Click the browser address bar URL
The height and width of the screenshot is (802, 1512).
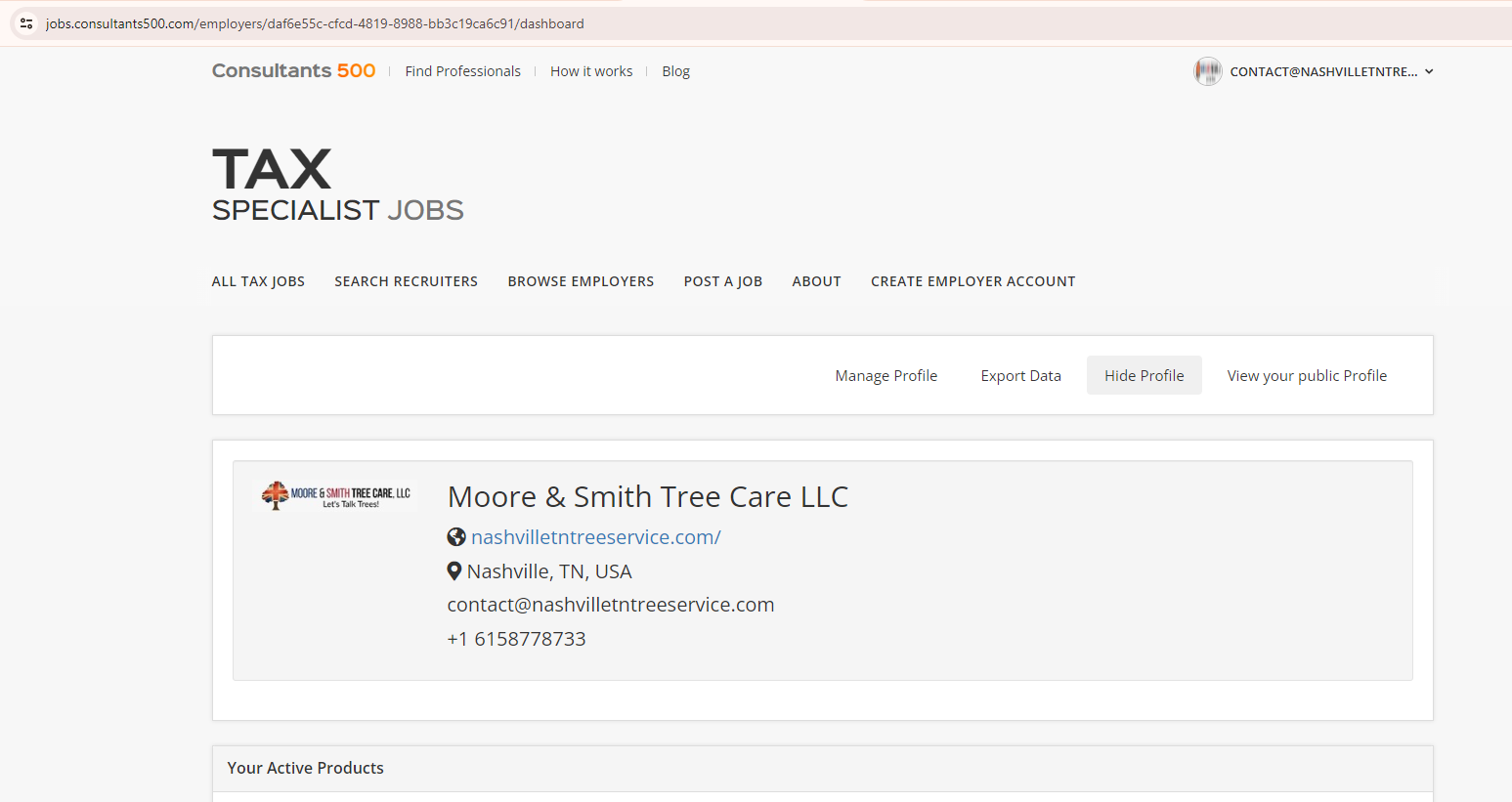pos(315,23)
